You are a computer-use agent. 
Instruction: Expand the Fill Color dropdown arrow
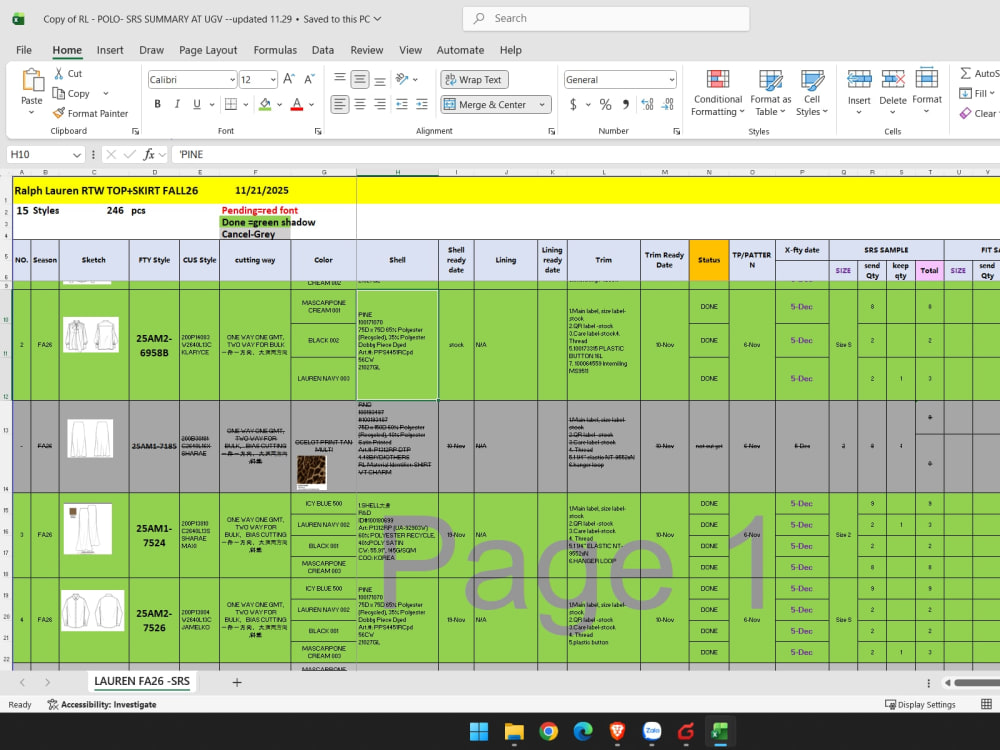pyautogui.click(x=279, y=104)
